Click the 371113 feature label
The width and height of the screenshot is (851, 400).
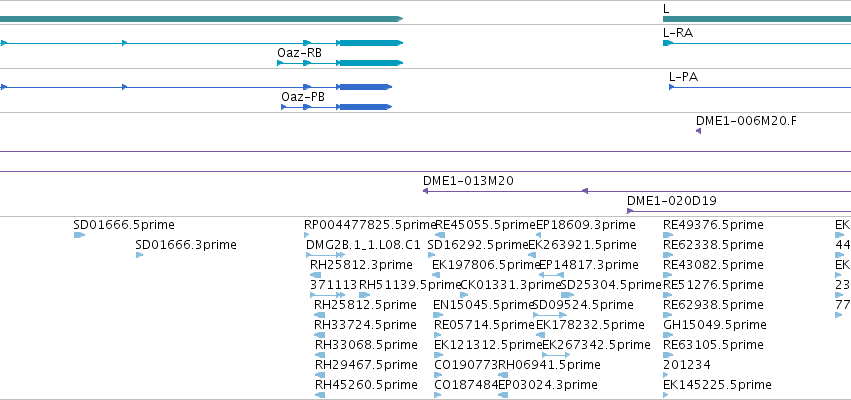(x=334, y=285)
